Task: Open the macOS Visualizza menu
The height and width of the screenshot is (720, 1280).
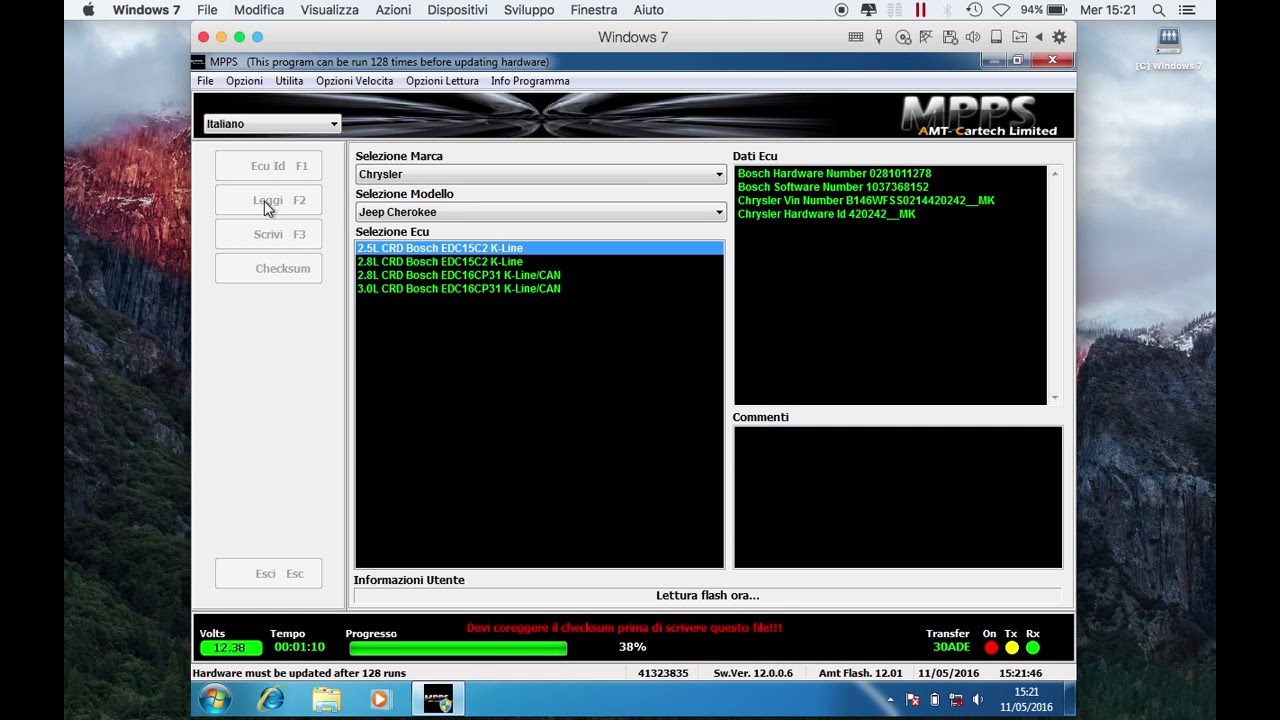Action: coord(329,10)
